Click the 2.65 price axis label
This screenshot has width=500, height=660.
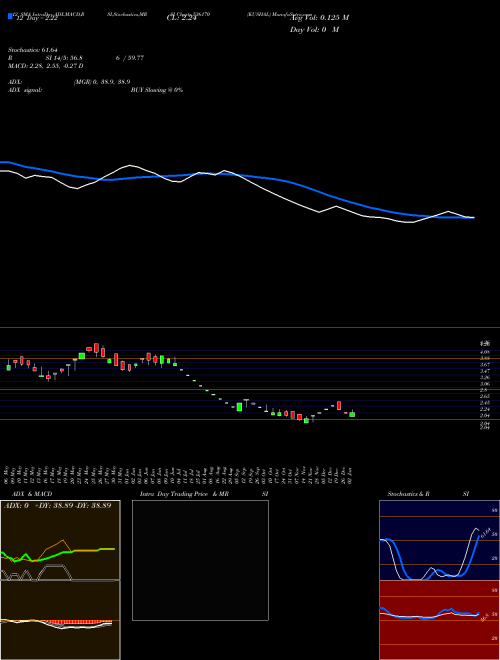[x=485, y=396]
